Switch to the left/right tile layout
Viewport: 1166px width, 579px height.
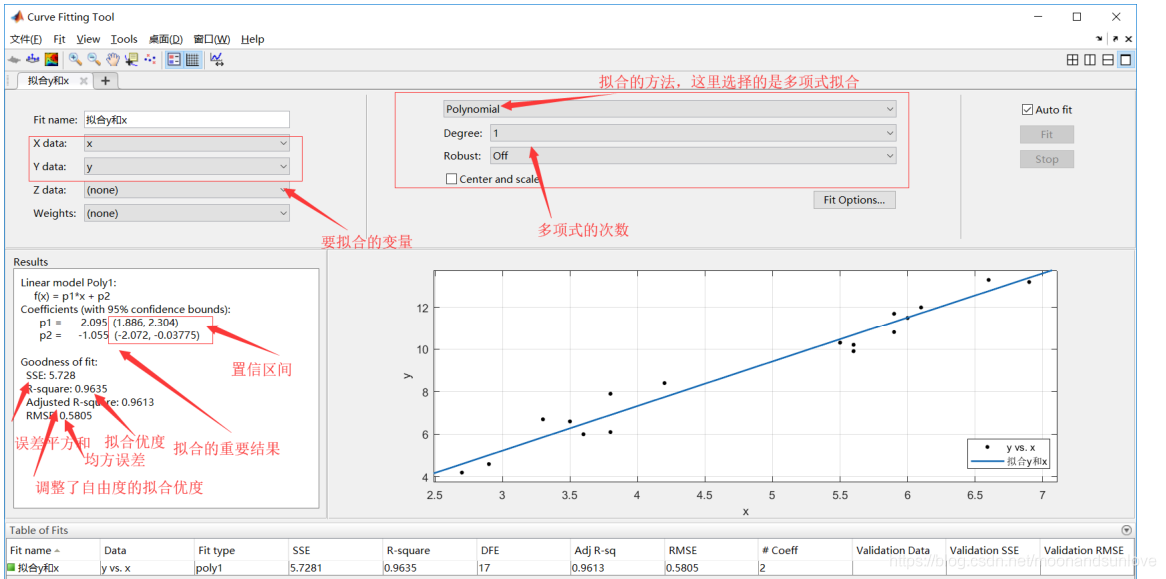click(x=1090, y=59)
